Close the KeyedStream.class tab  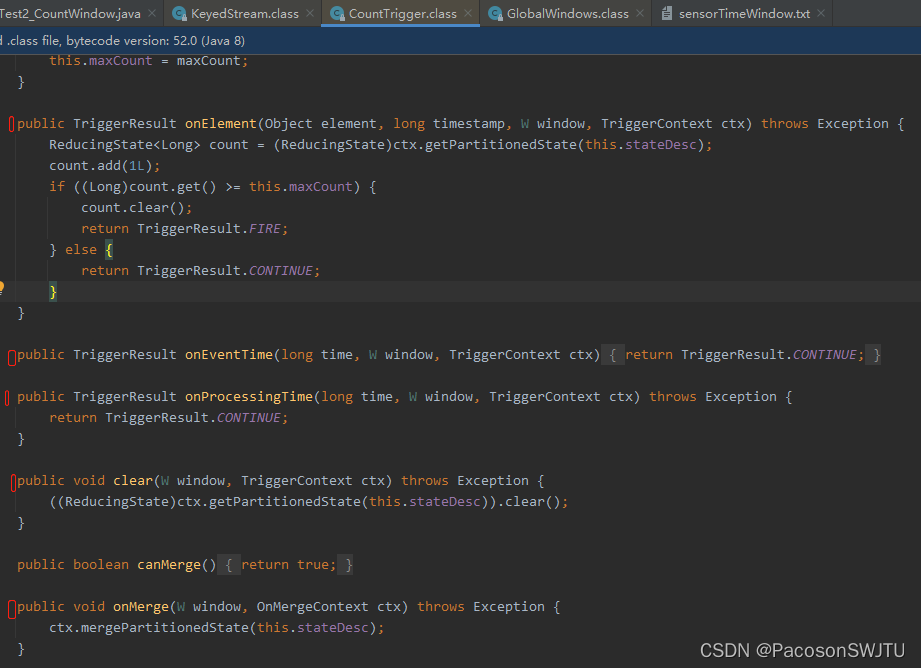click(x=310, y=13)
